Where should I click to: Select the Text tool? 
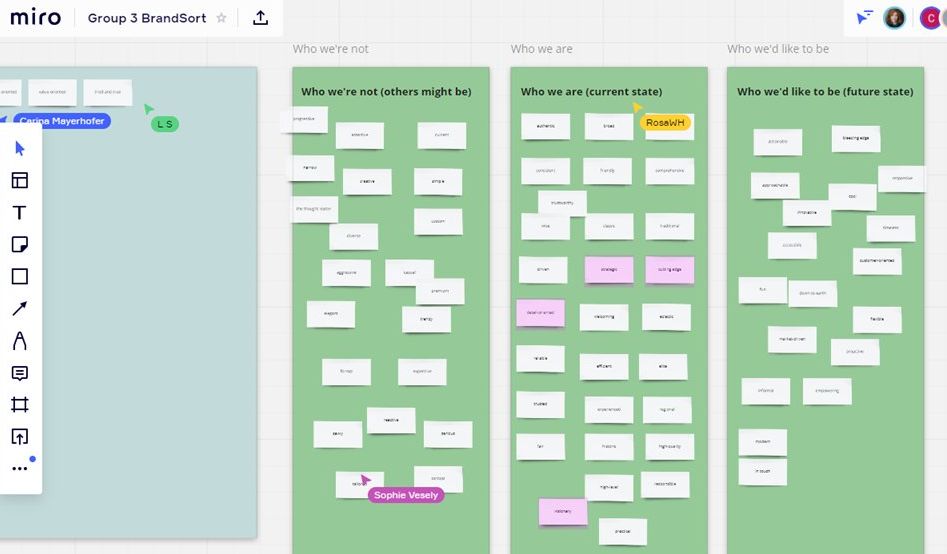(x=20, y=213)
